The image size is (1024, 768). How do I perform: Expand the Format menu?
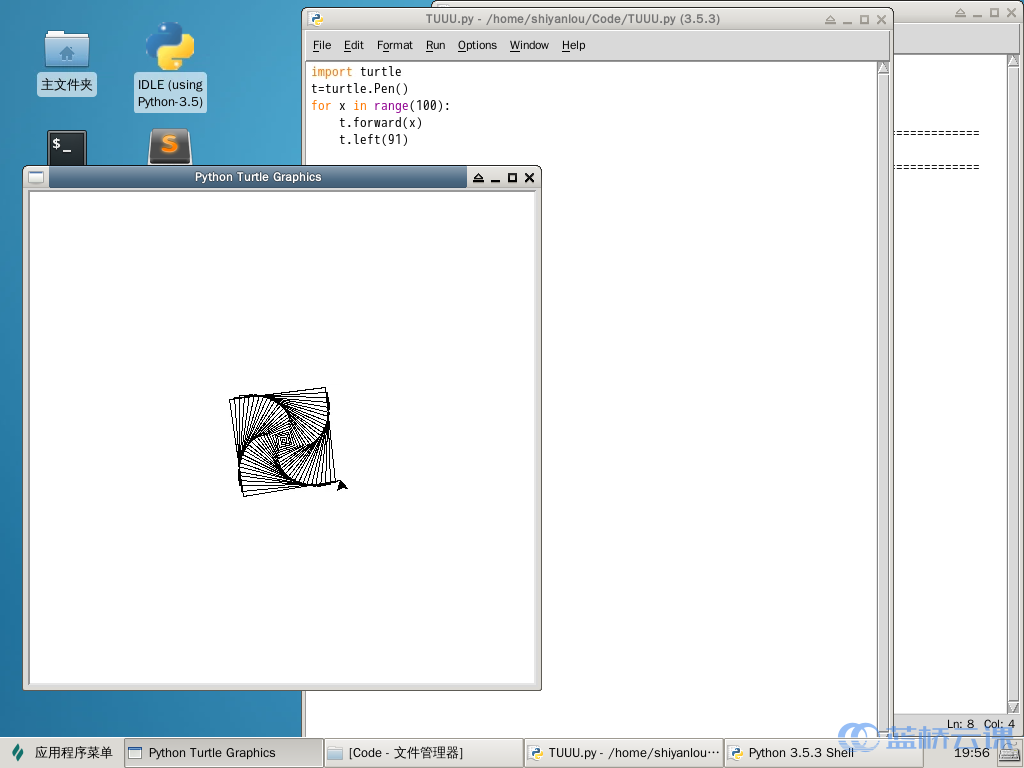tap(394, 45)
